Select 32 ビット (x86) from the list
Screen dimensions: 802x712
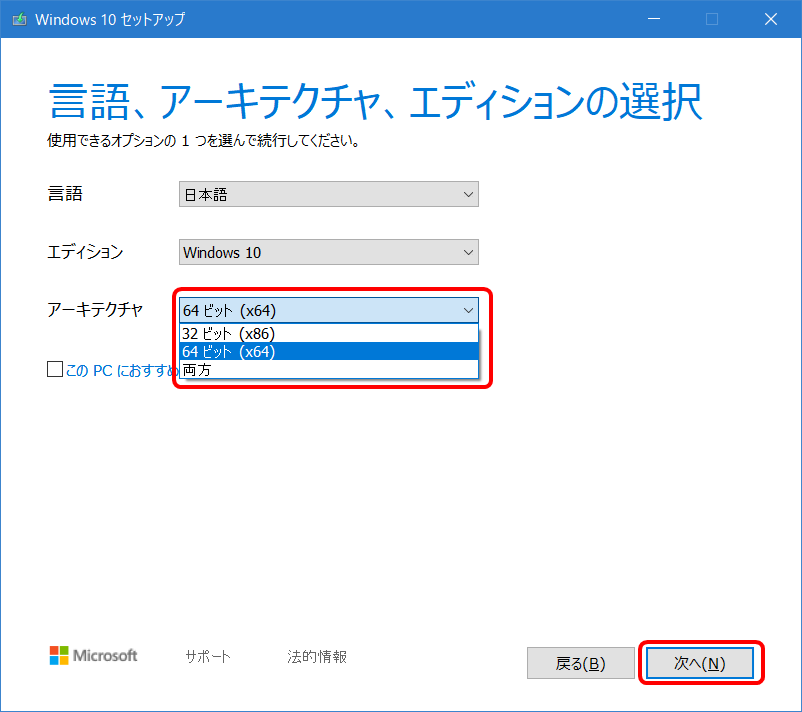tap(328, 333)
